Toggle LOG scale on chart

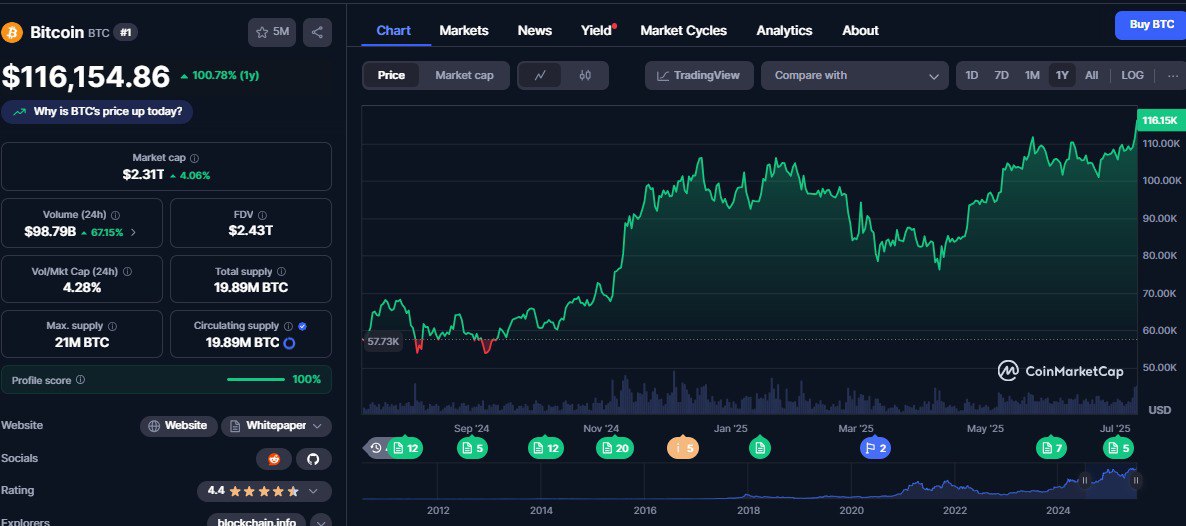point(1132,75)
